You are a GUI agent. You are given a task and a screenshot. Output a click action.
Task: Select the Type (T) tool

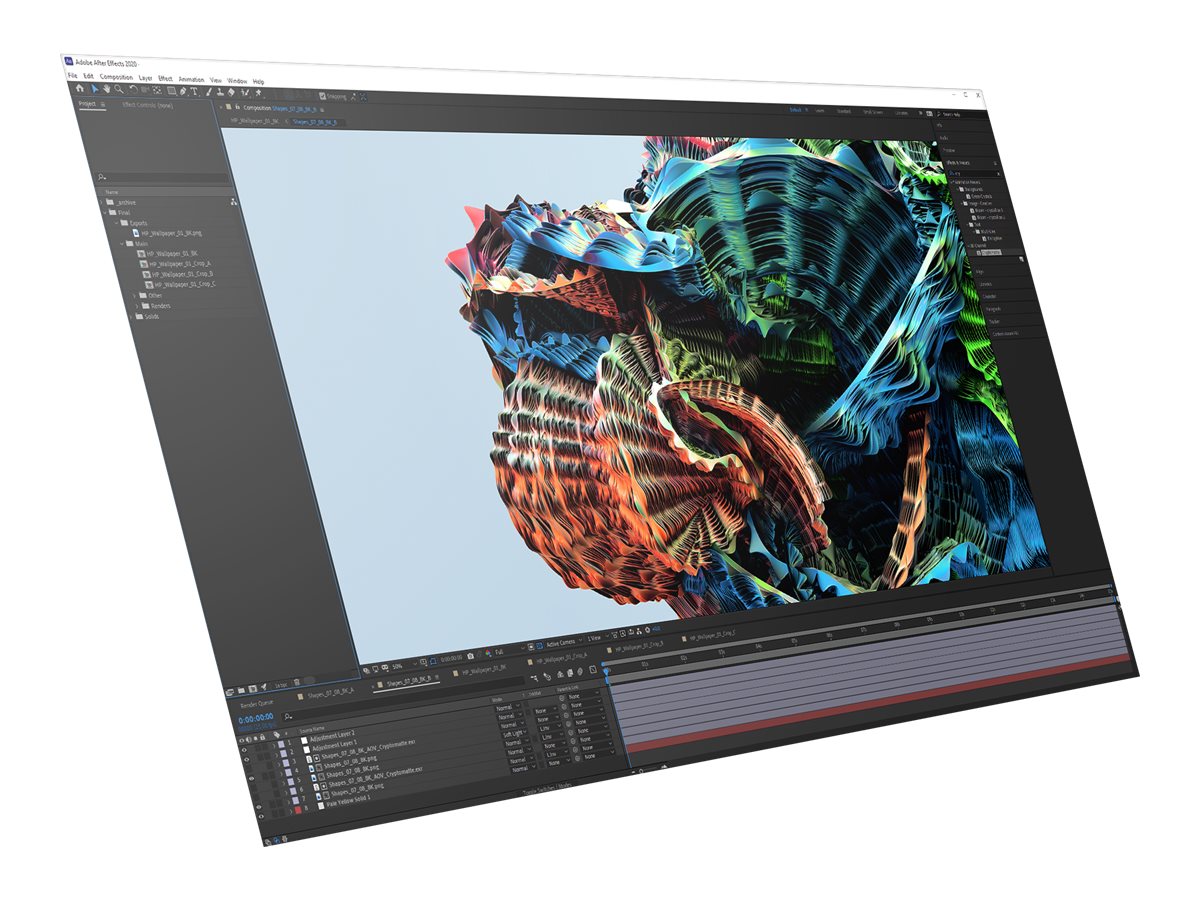point(194,92)
